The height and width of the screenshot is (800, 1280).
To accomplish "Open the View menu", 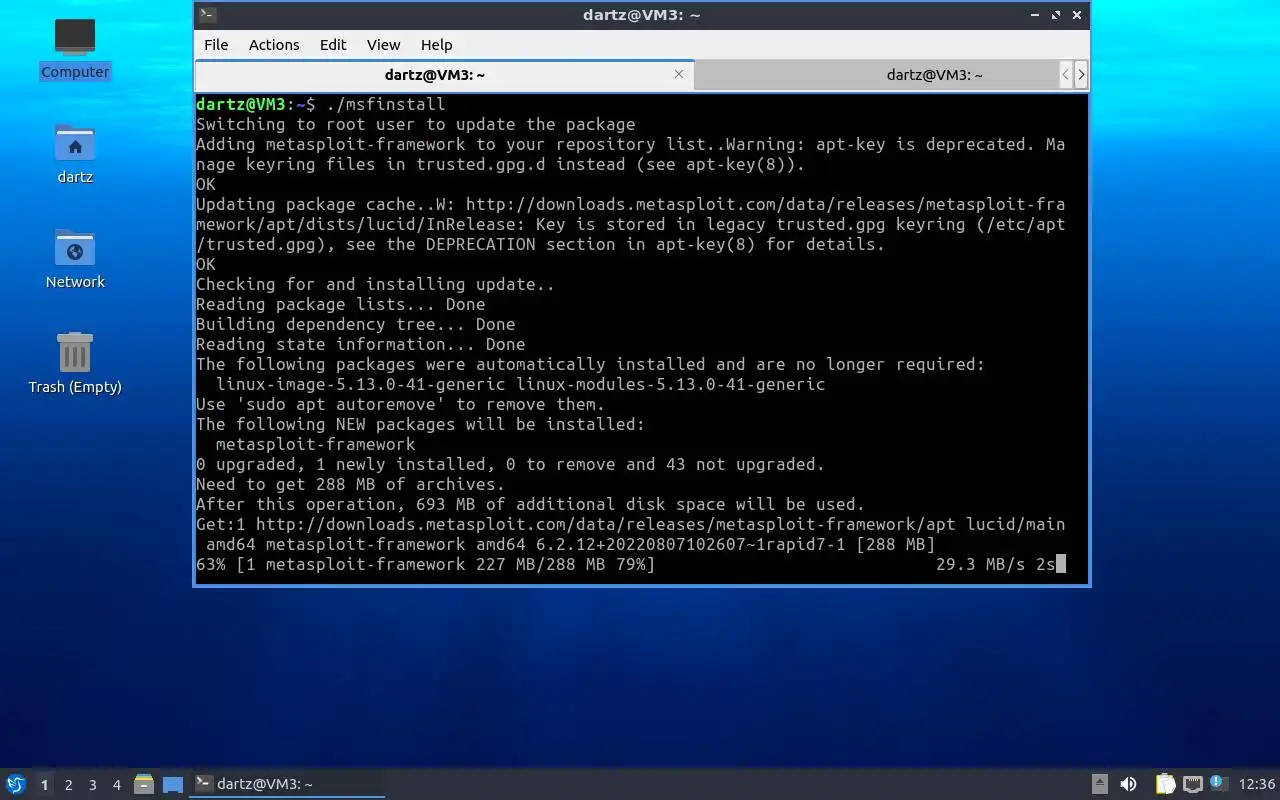I will tap(383, 45).
